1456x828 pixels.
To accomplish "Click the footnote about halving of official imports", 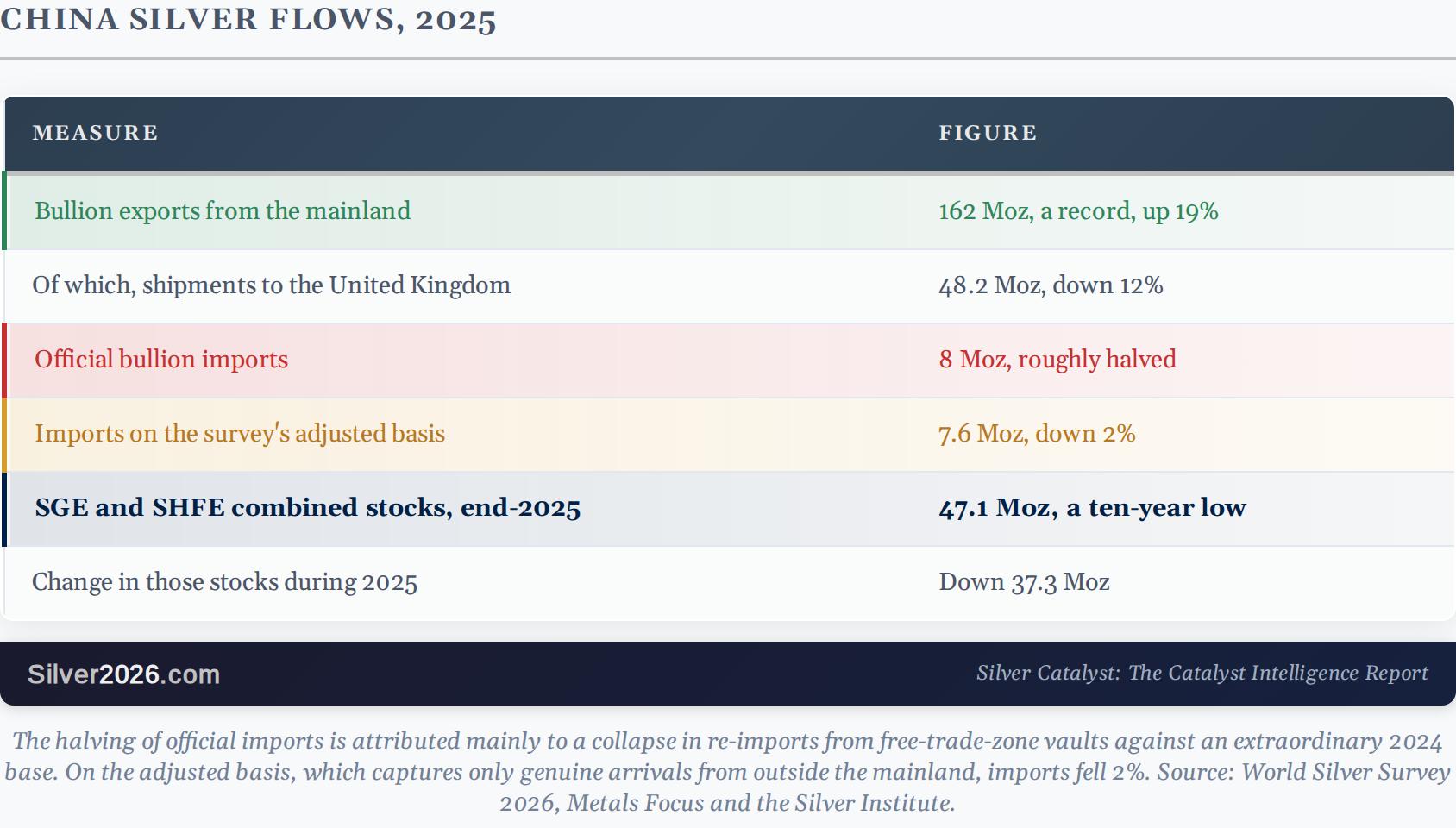I will 728,772.
